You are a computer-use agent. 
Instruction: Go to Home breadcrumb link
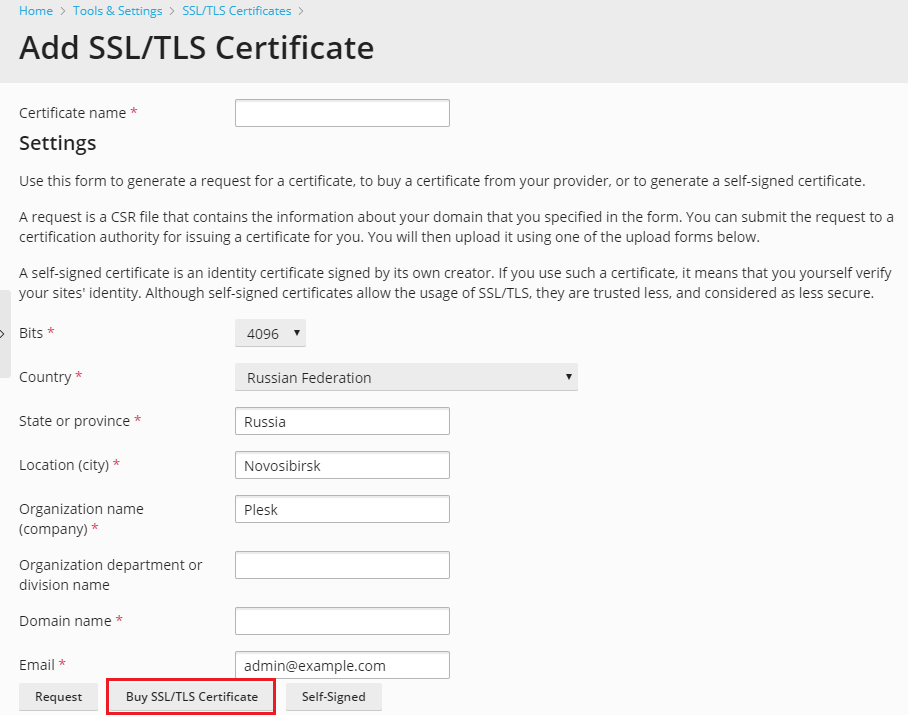(x=36, y=11)
